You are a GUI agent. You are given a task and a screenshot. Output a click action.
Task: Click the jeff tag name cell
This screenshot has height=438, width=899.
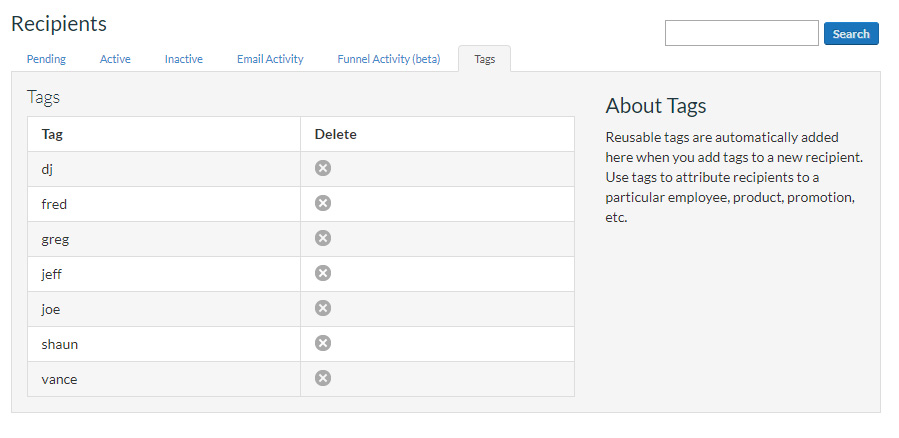[x=52, y=274]
